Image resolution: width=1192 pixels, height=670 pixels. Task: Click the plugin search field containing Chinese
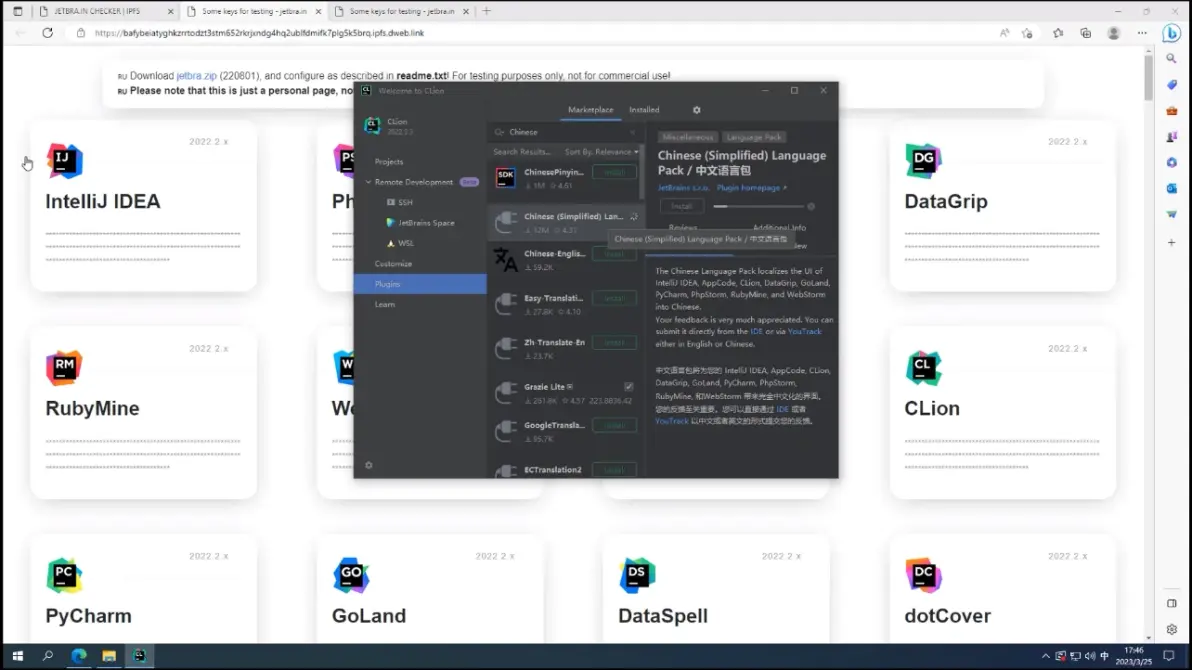(x=565, y=132)
